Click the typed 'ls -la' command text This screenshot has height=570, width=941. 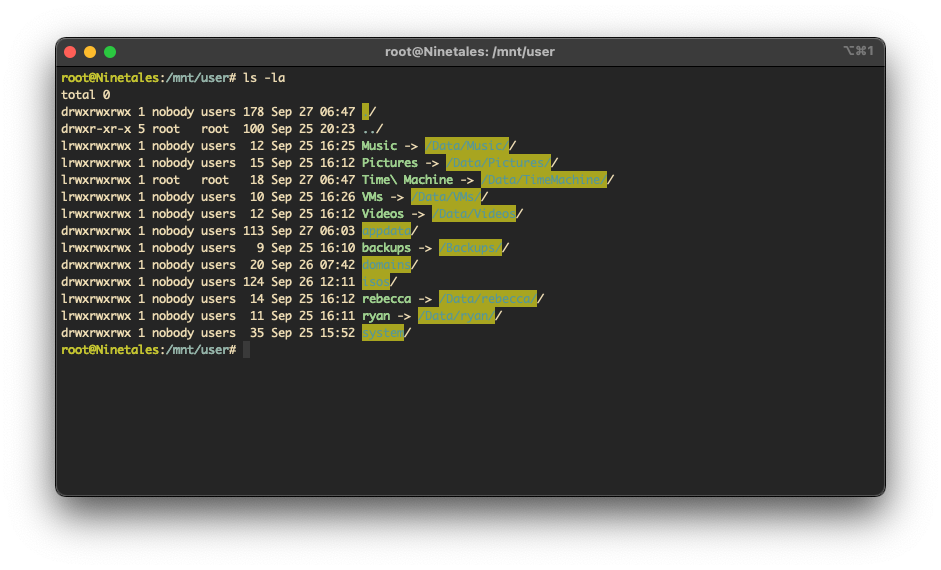tap(264, 78)
